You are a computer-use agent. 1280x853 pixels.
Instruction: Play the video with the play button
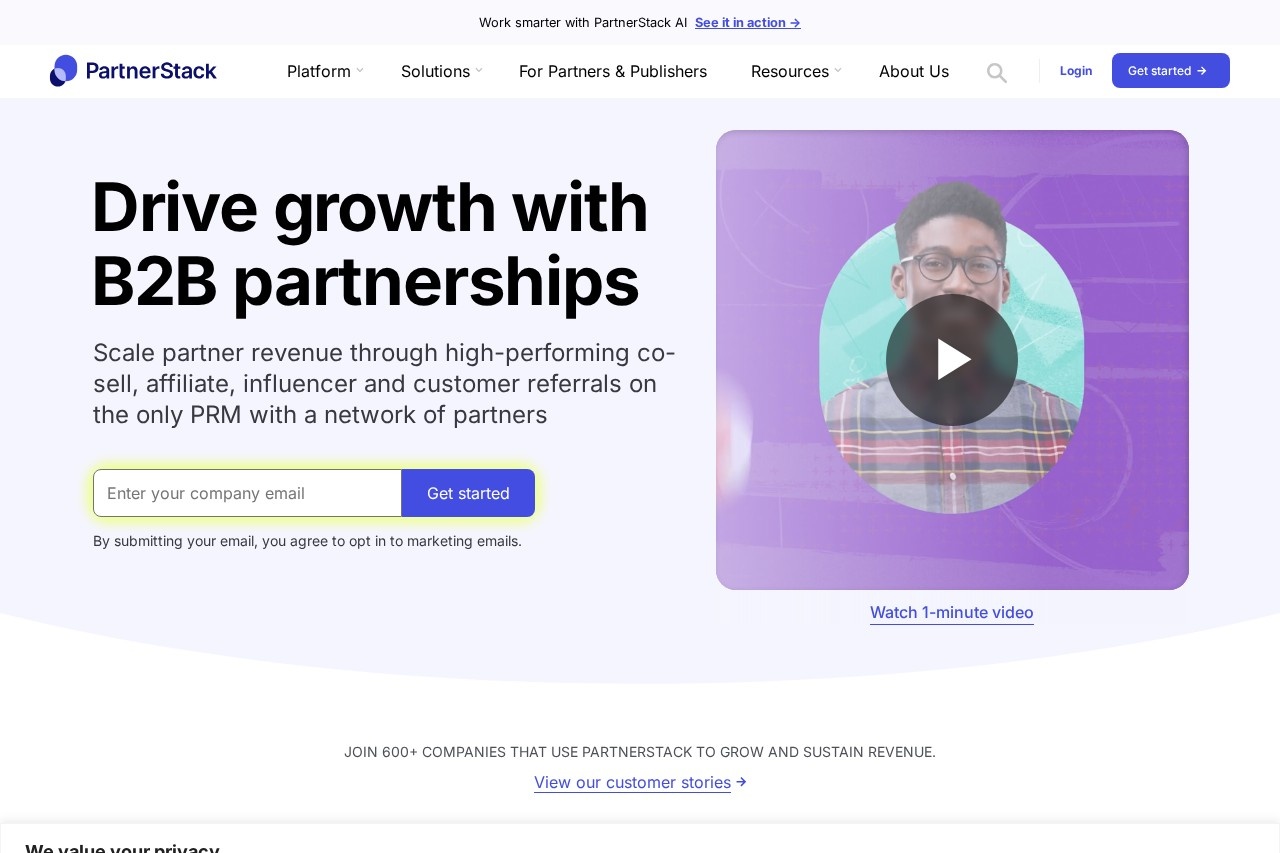tap(952, 360)
